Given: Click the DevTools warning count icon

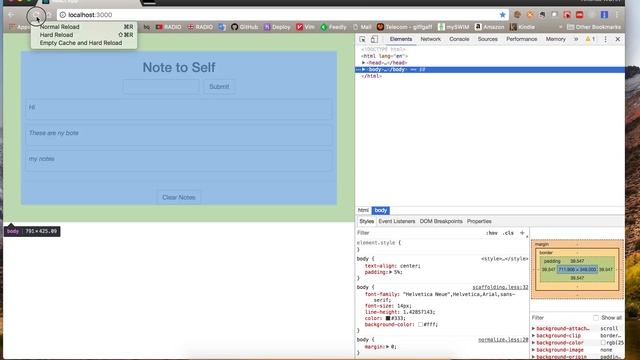Looking at the screenshot, I should click(590, 39).
